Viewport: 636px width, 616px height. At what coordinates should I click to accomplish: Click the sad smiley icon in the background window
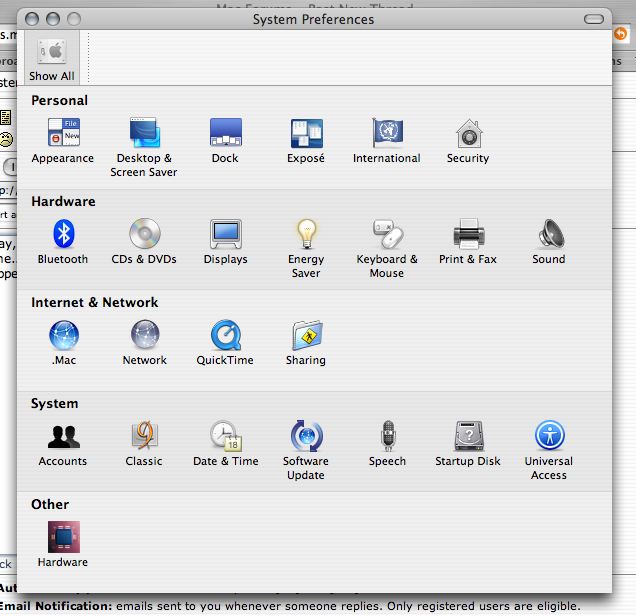tap(6, 140)
